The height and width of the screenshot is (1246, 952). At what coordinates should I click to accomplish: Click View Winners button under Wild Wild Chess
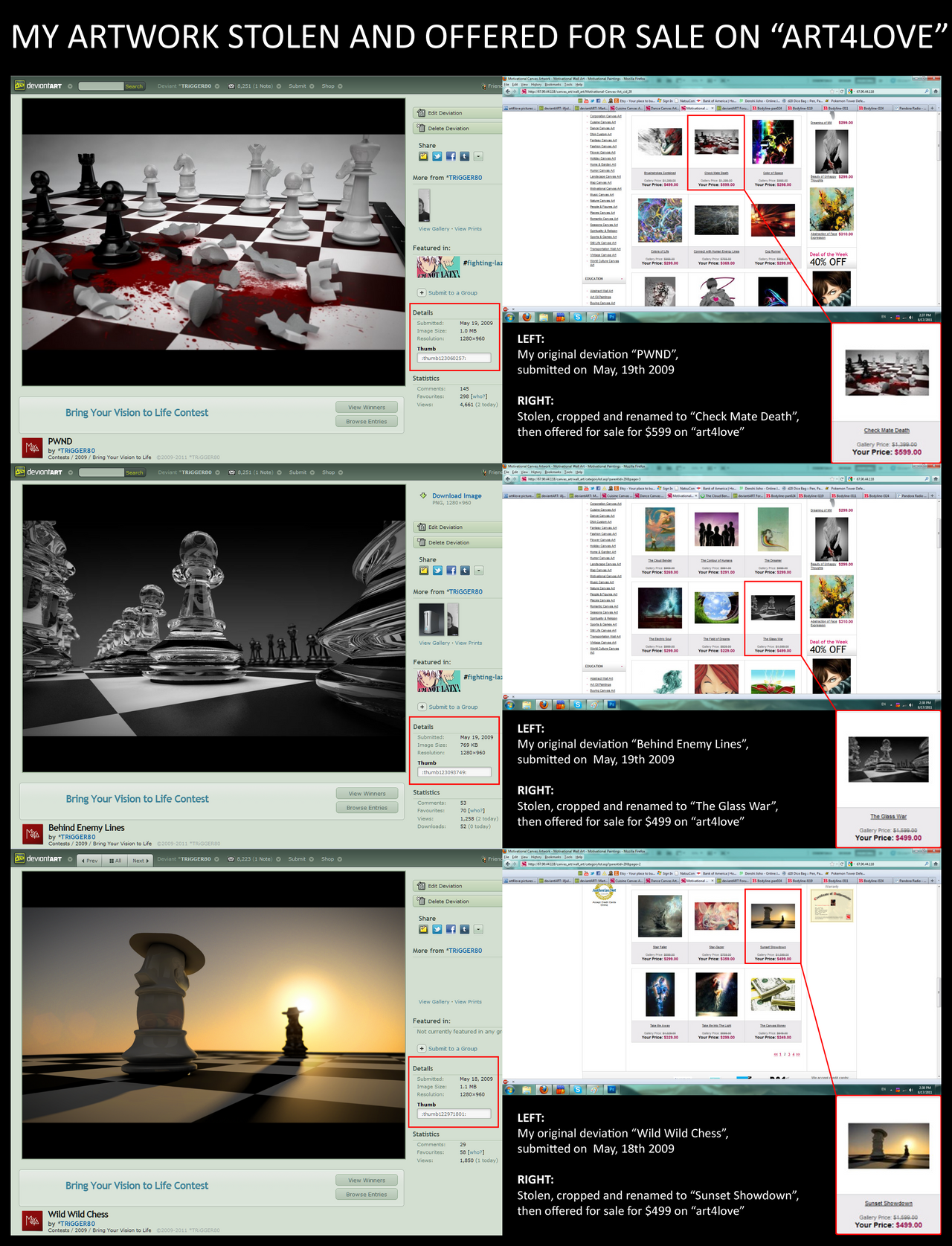[x=367, y=1180]
